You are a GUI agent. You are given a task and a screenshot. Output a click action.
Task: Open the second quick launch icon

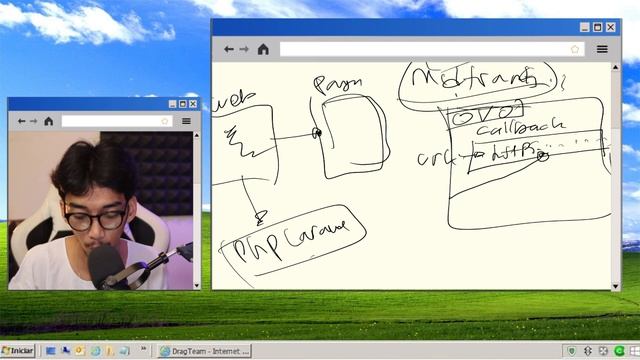pos(65,351)
